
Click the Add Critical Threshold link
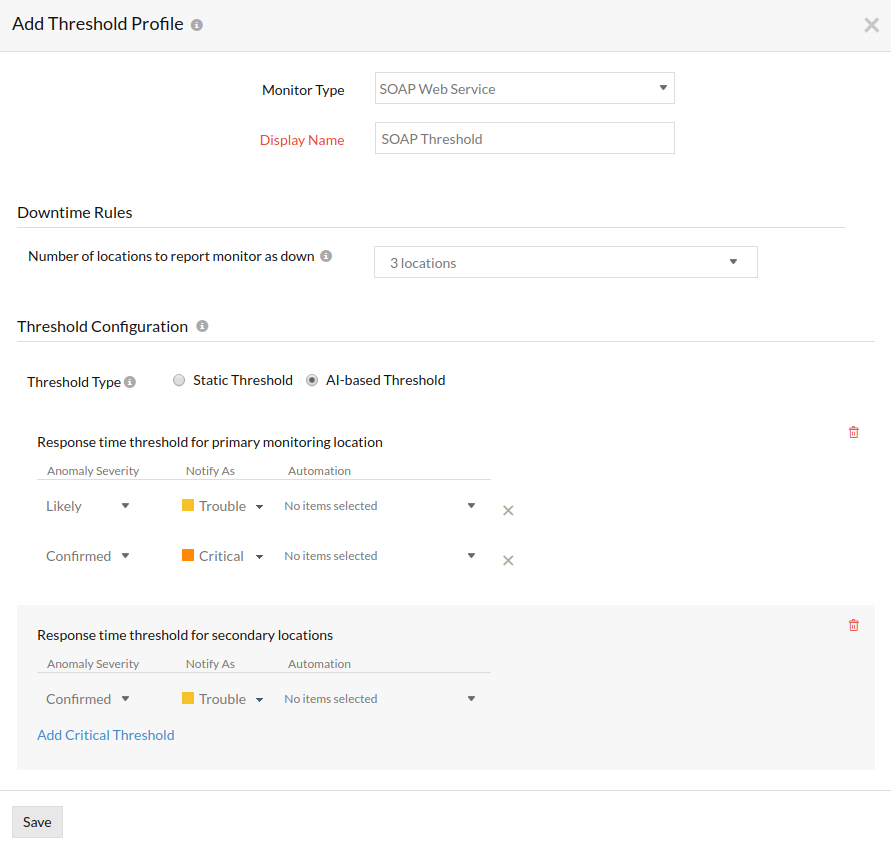click(x=106, y=735)
